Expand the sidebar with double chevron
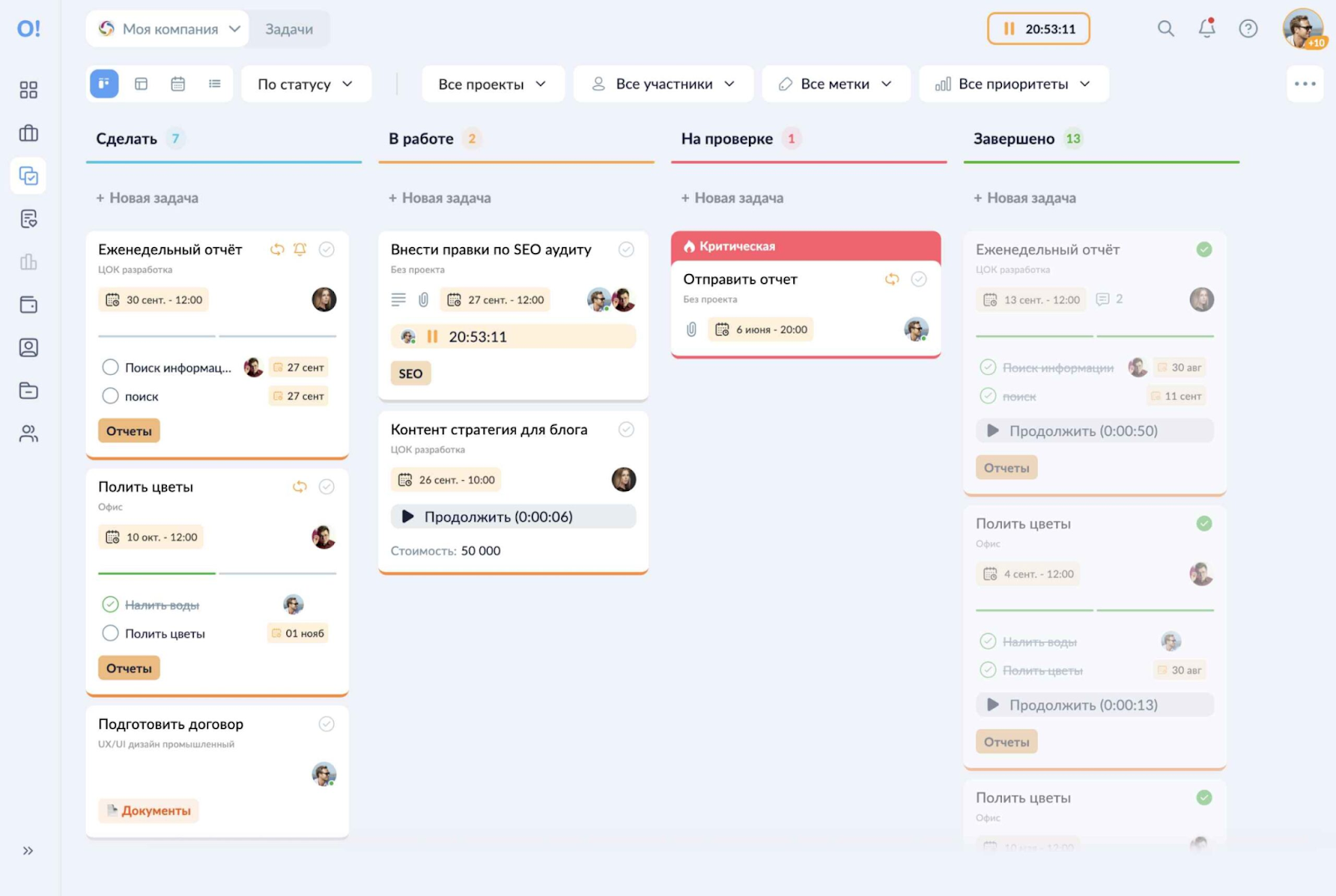 point(28,850)
